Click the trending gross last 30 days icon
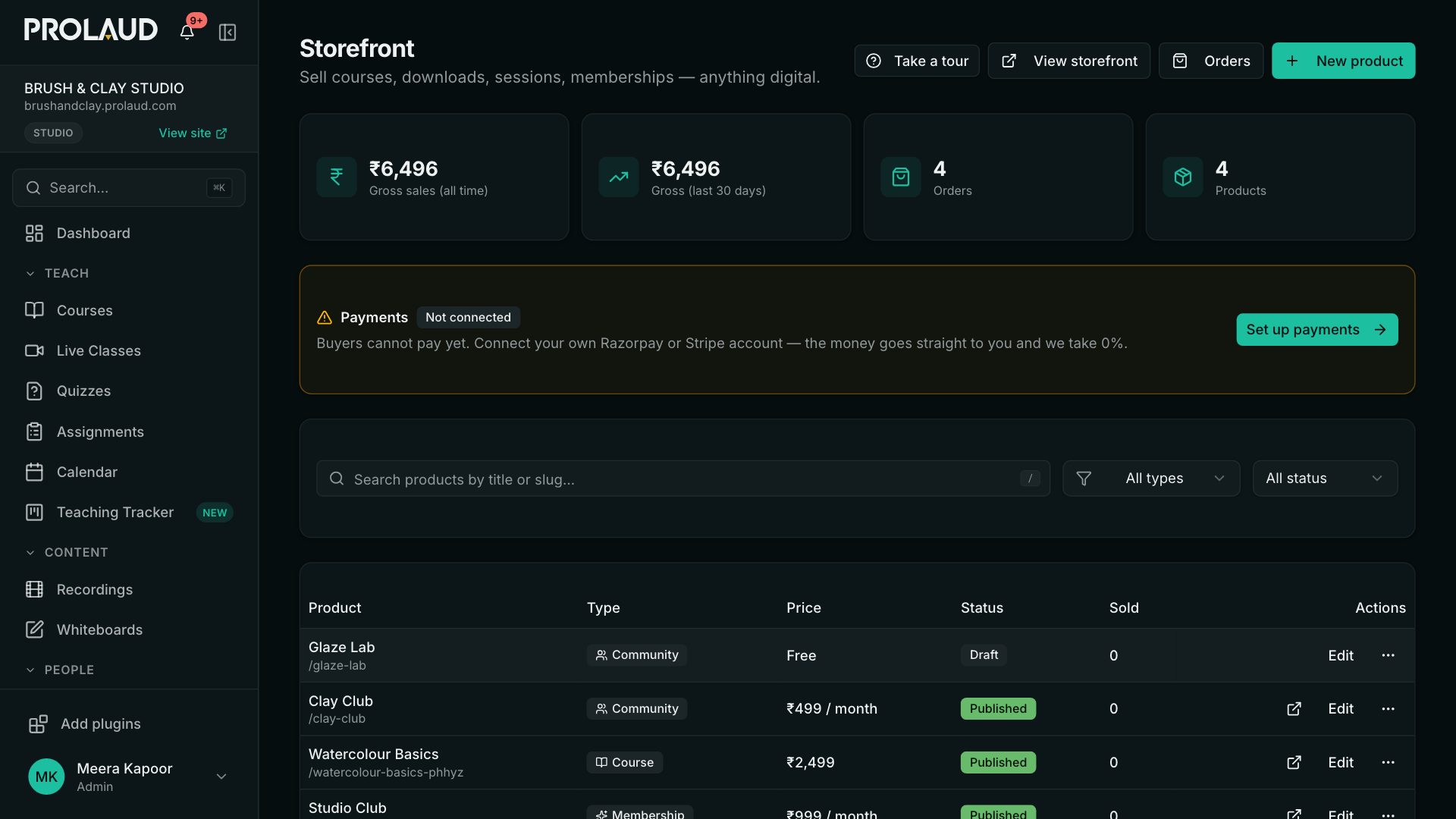Viewport: 1456px width, 819px height. point(619,177)
